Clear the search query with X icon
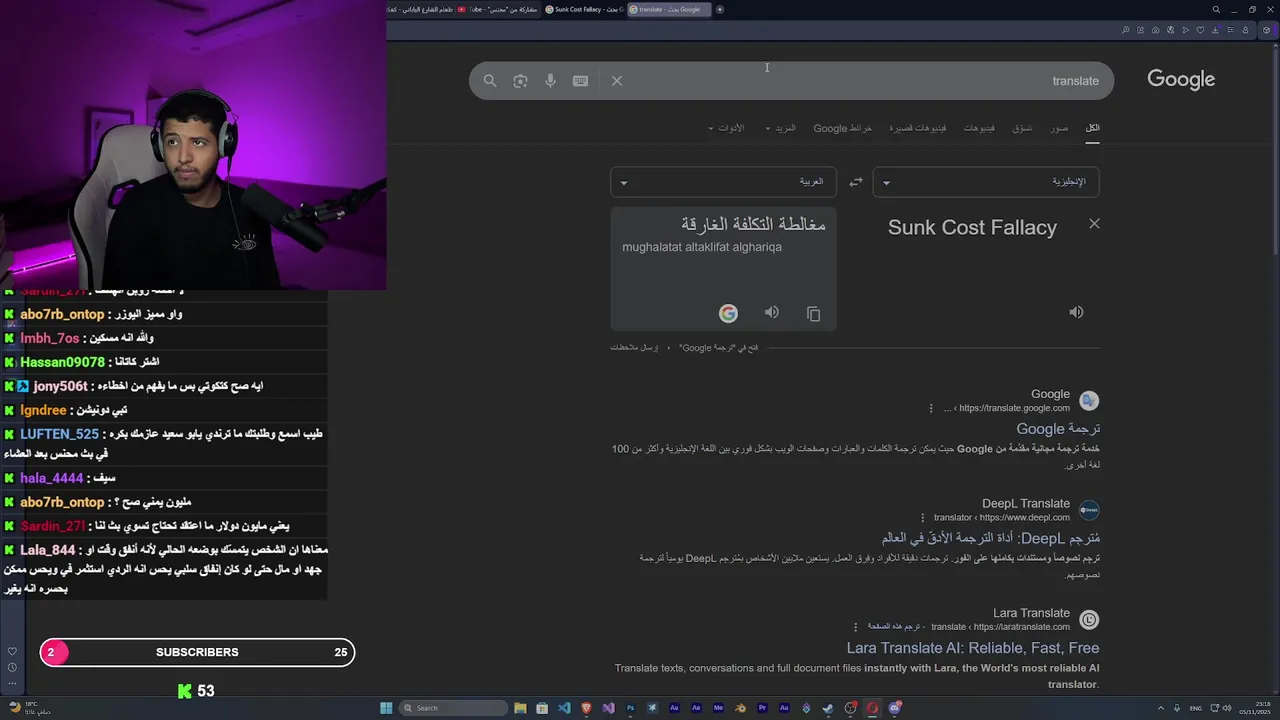The image size is (1280, 720). [x=617, y=81]
